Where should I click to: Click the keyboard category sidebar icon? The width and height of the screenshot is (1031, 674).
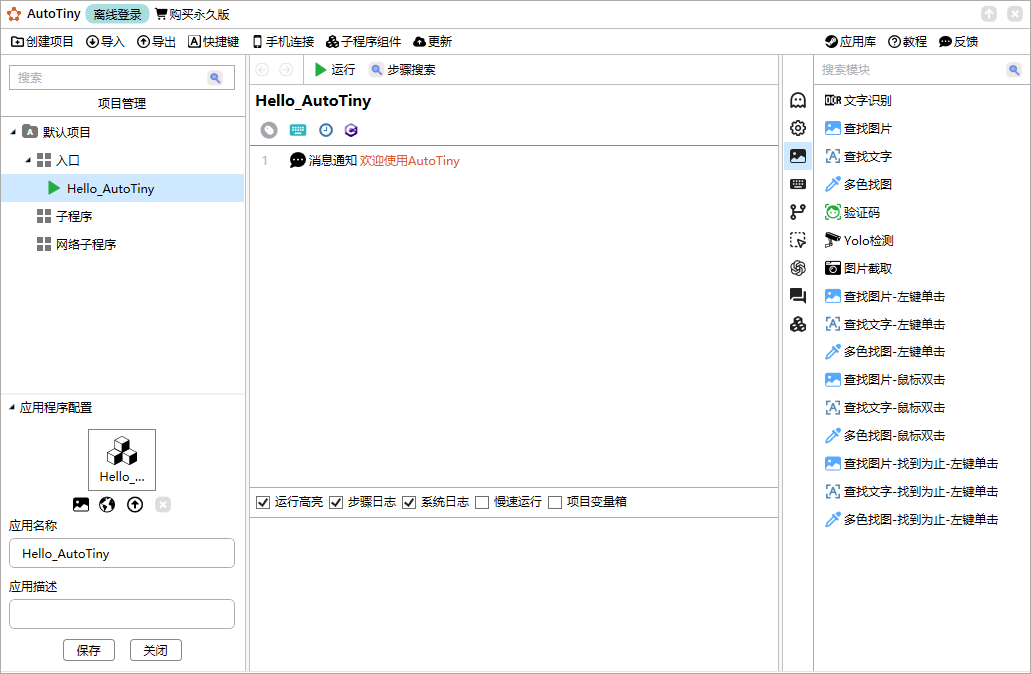[x=798, y=184]
